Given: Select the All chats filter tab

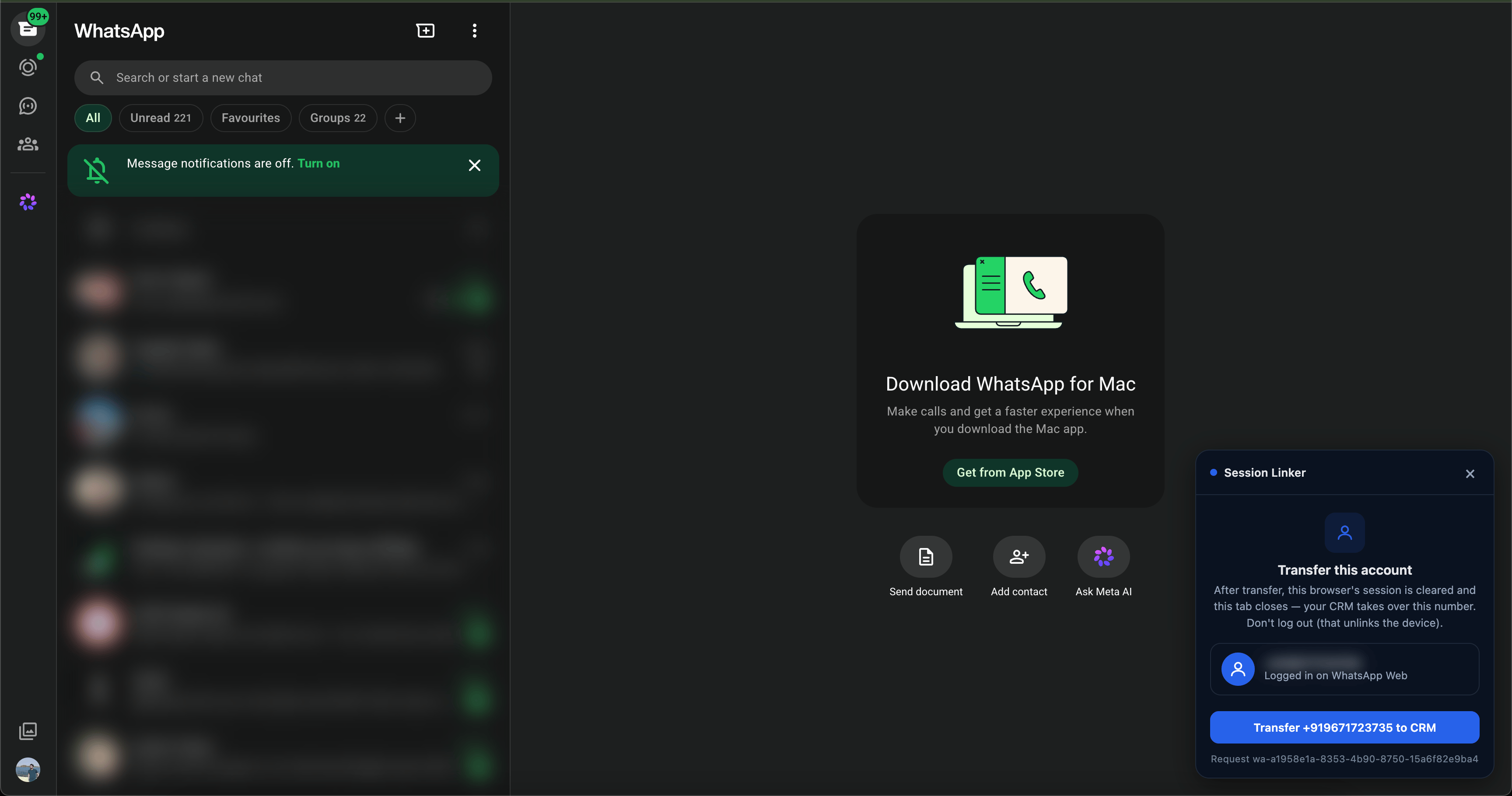Looking at the screenshot, I should tap(93, 118).
